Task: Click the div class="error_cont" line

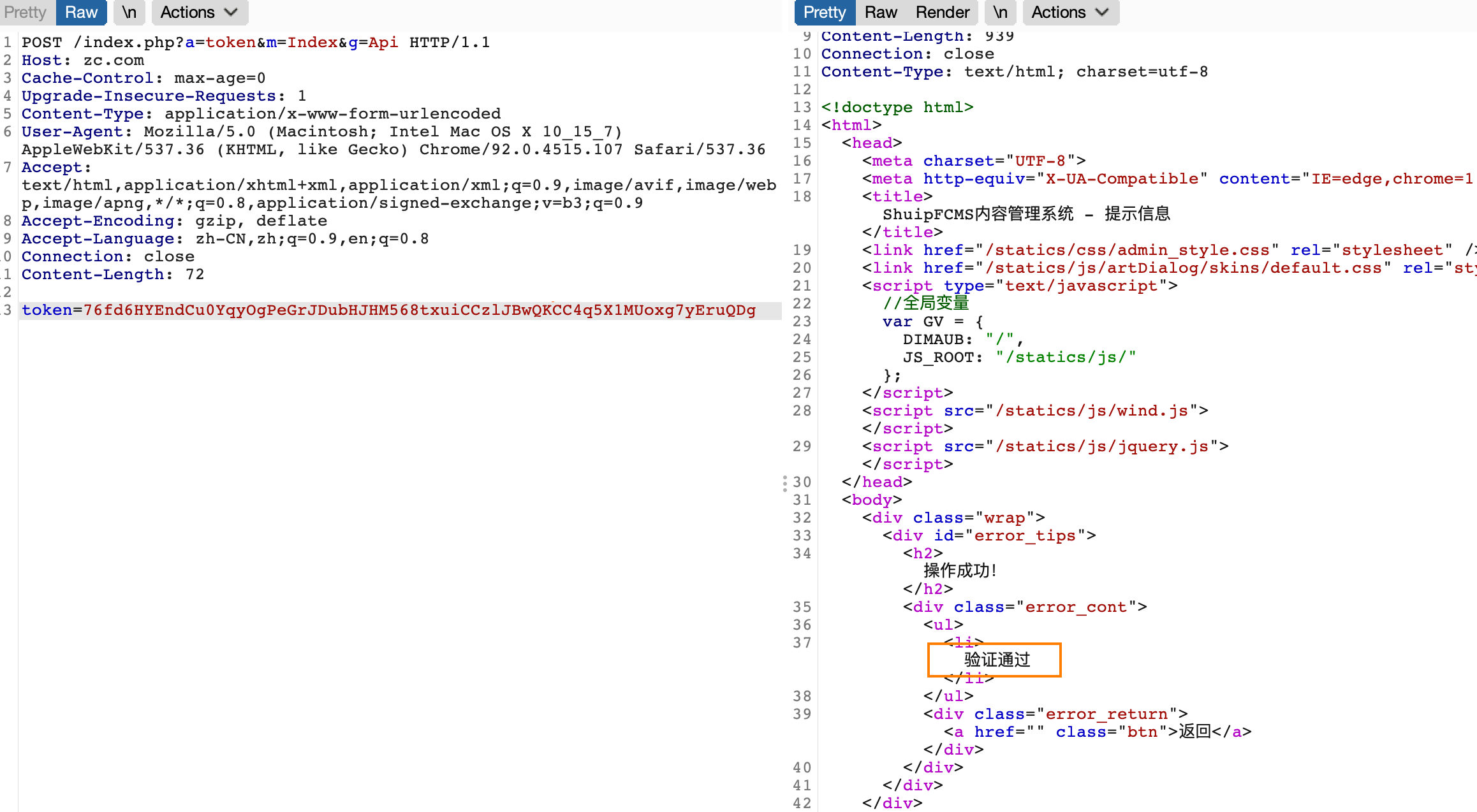Action: [1025, 607]
